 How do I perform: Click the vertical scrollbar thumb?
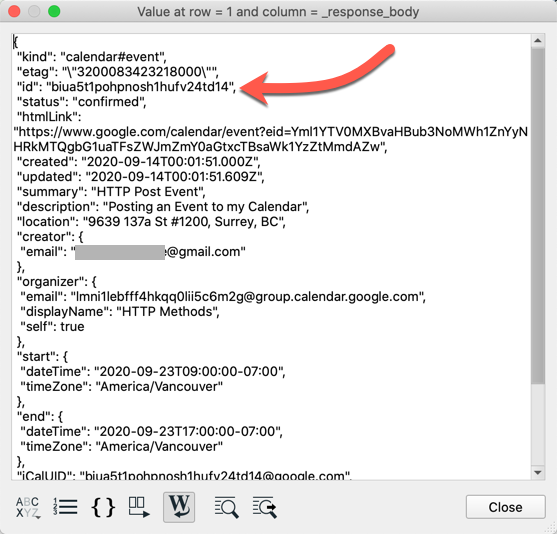coord(538,216)
